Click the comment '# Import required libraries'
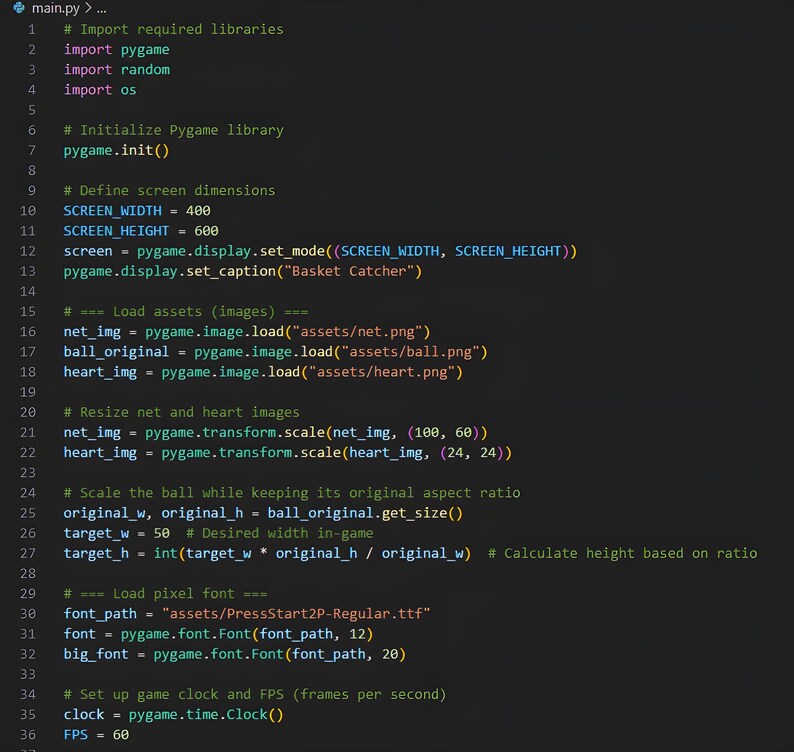This screenshot has height=752, width=794. click(x=174, y=29)
